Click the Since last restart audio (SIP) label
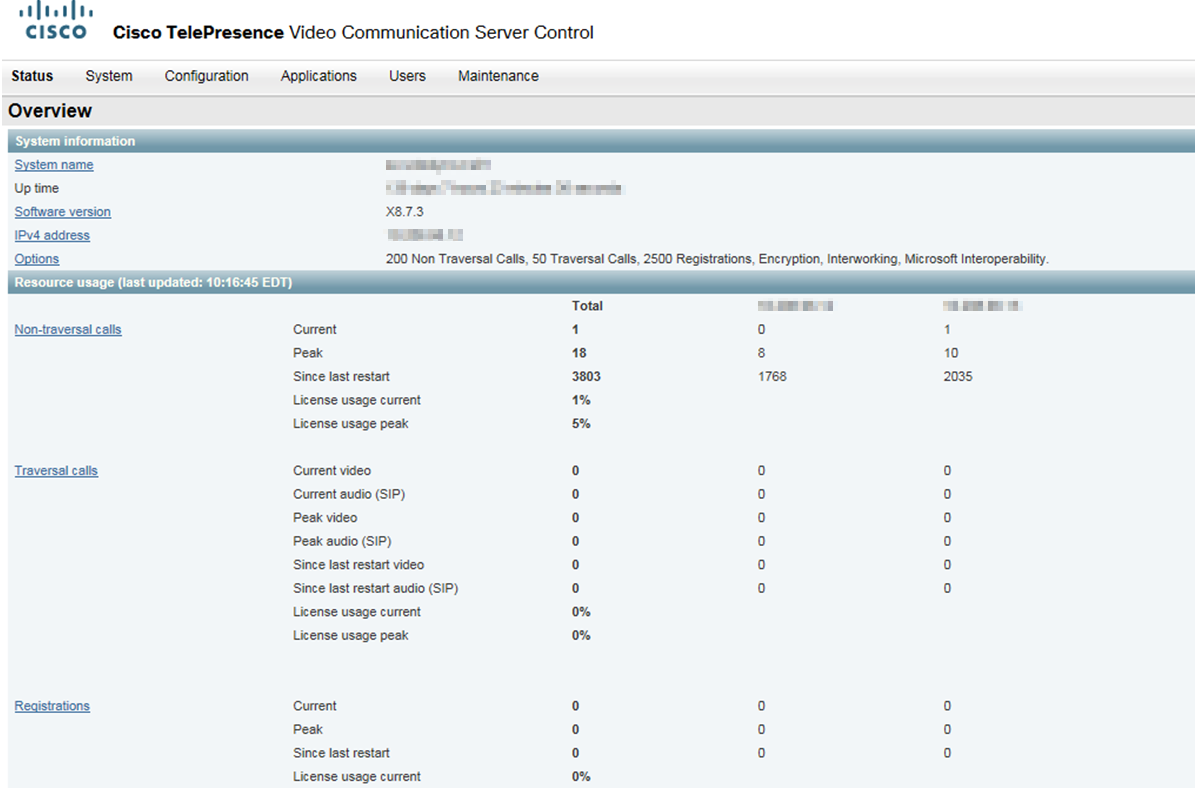The width and height of the screenshot is (1198, 790). 375,588
